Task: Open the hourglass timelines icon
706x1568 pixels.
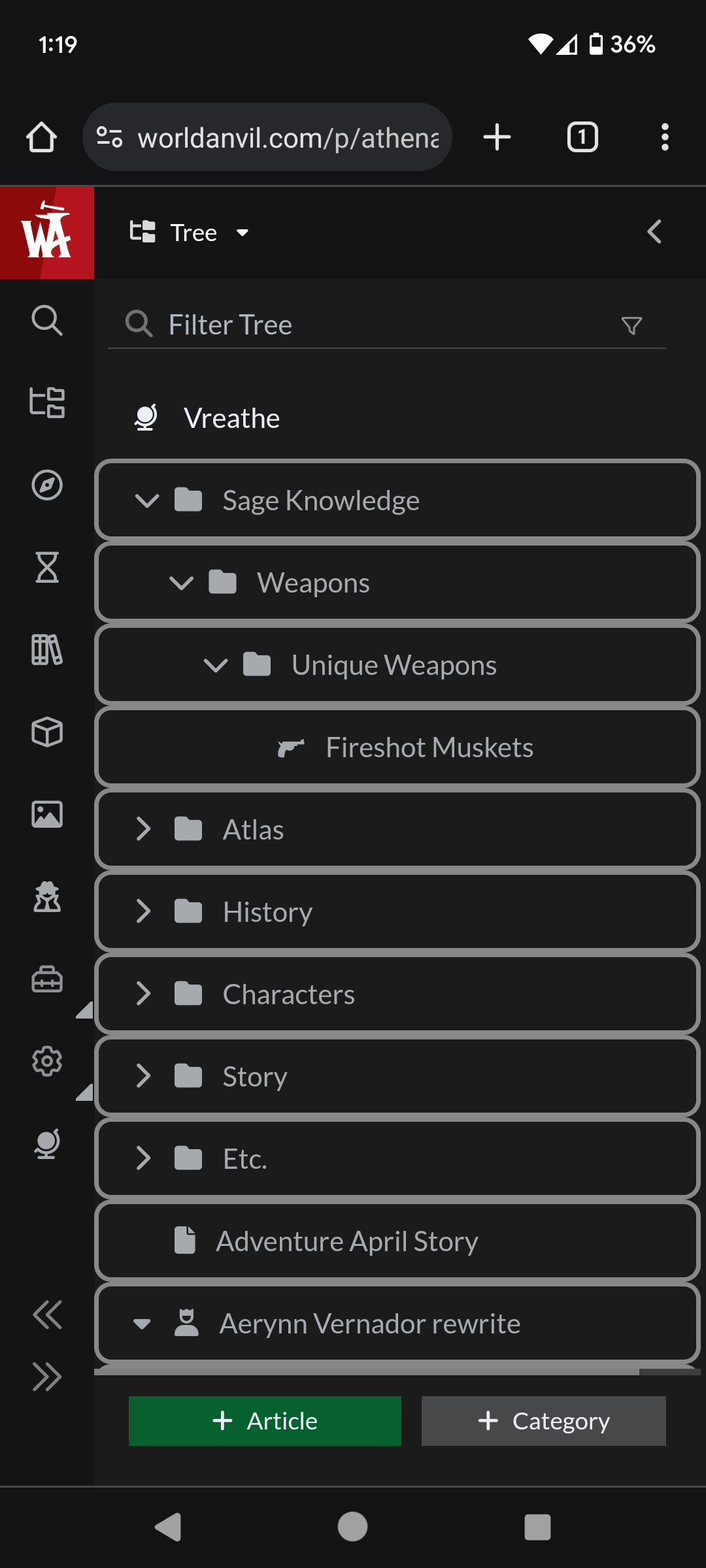Action: (x=47, y=567)
